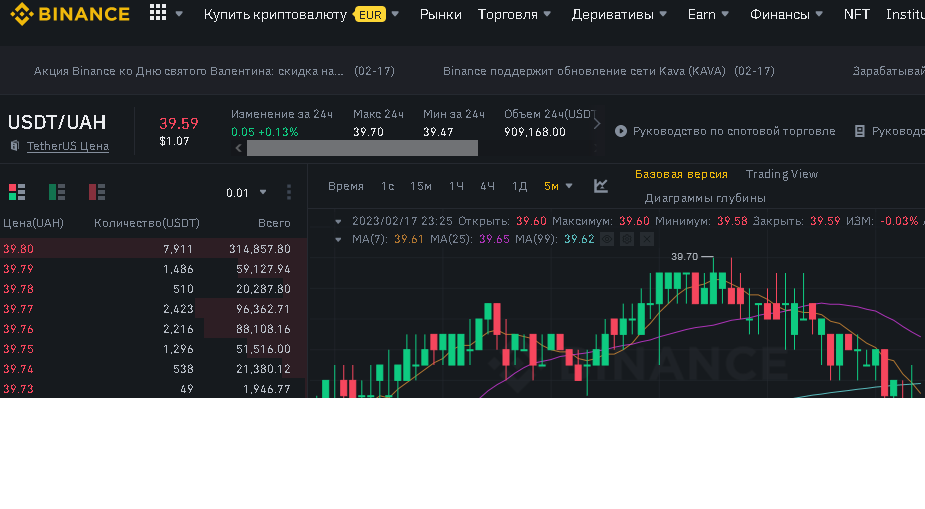Select the 39.73 sell order price
The width and height of the screenshot is (925, 509).
pos(18,389)
